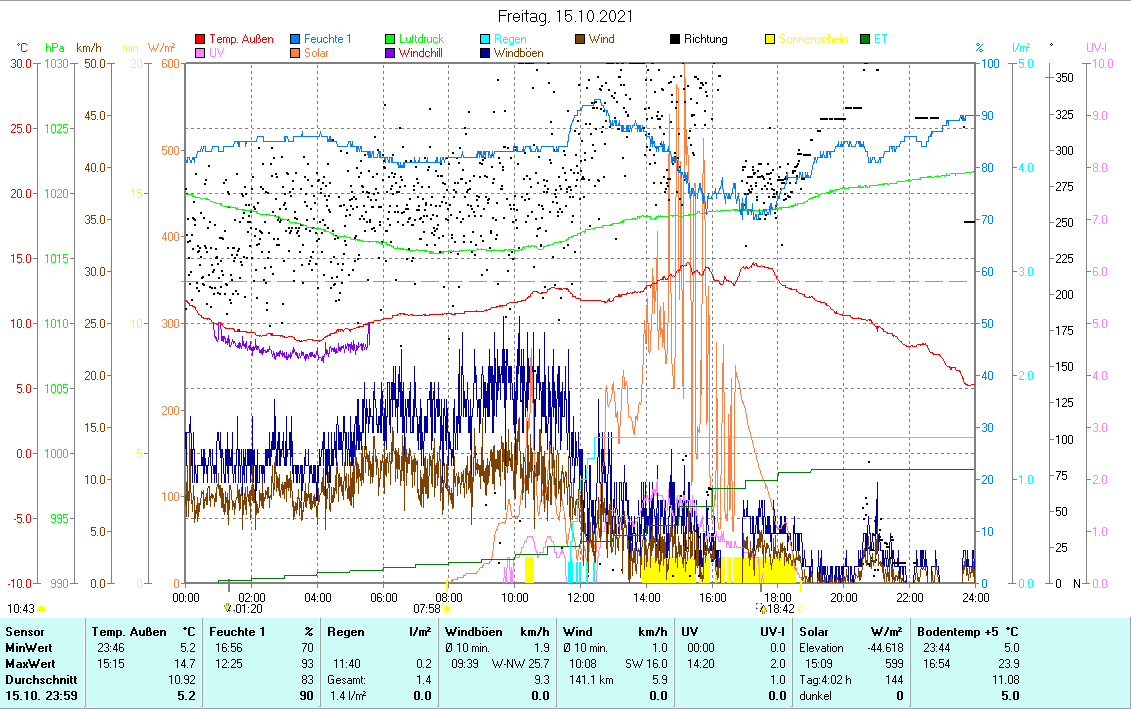
Task: Select the UV legend label
Action: tap(218, 53)
